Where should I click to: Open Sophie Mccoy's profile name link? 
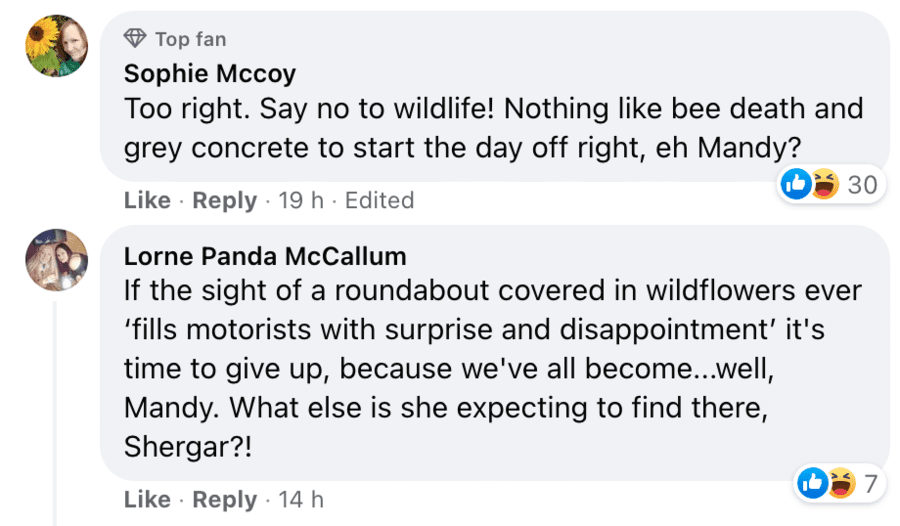pyautogui.click(x=210, y=73)
